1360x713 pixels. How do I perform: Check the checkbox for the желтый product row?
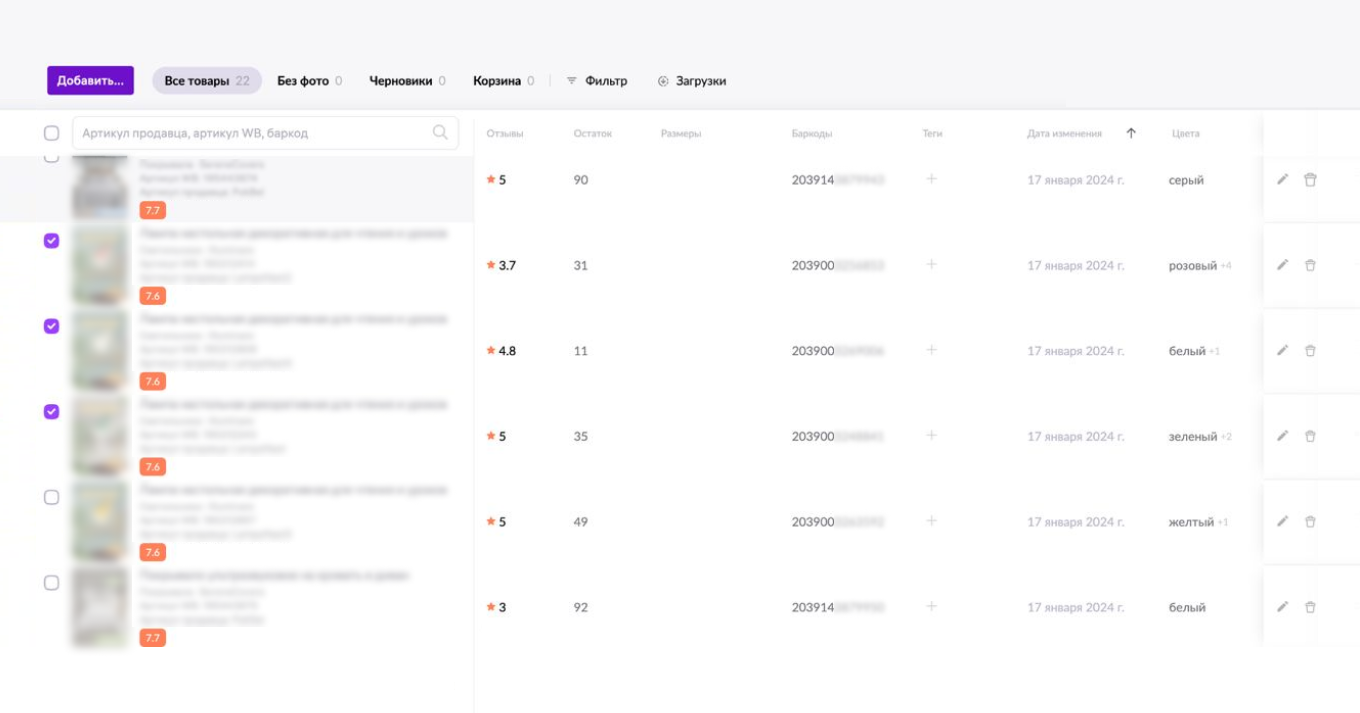point(52,497)
